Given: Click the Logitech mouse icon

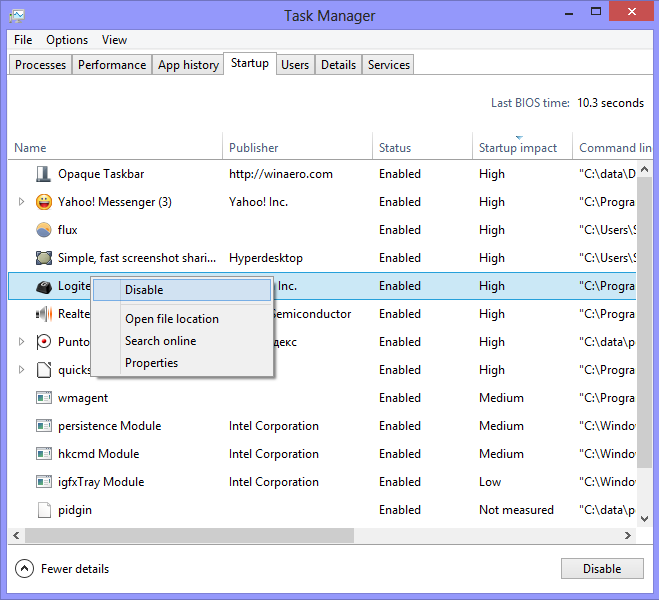Looking at the screenshot, I should point(44,286).
